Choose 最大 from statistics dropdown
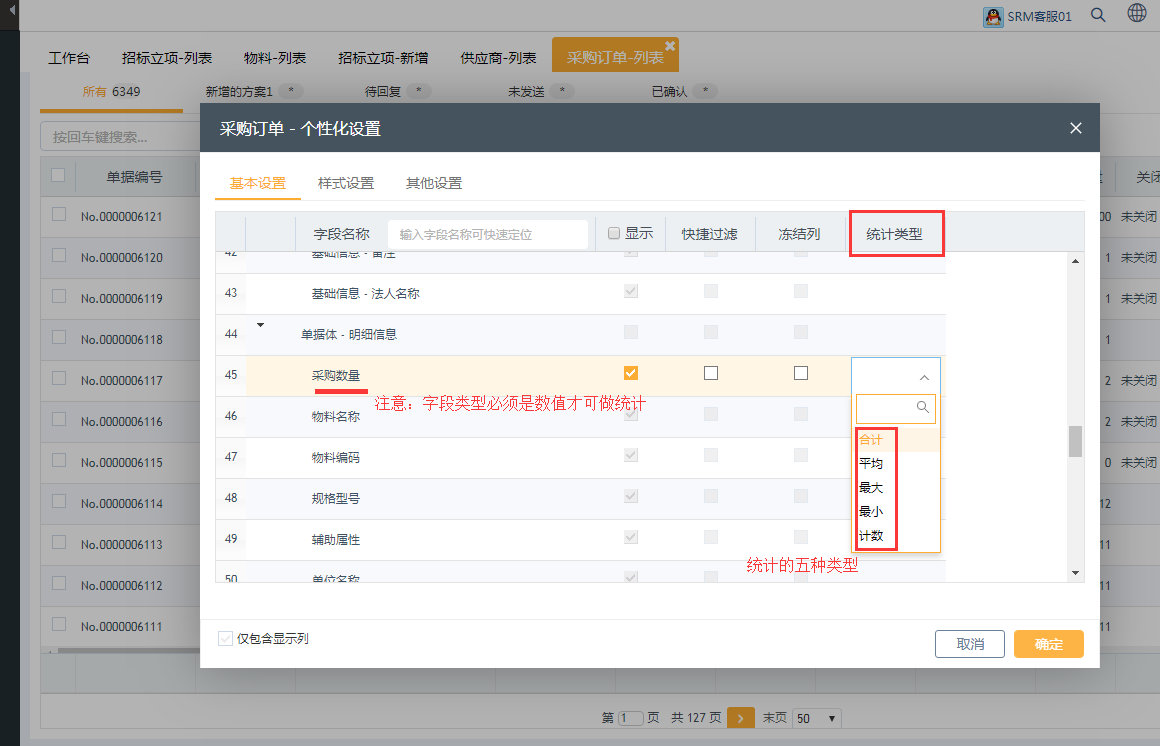This screenshot has width=1160, height=746. 897,488
